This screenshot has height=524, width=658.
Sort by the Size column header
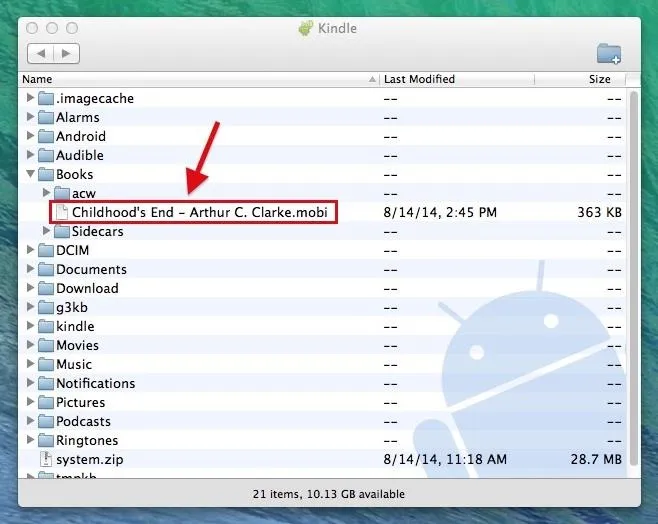(x=580, y=79)
